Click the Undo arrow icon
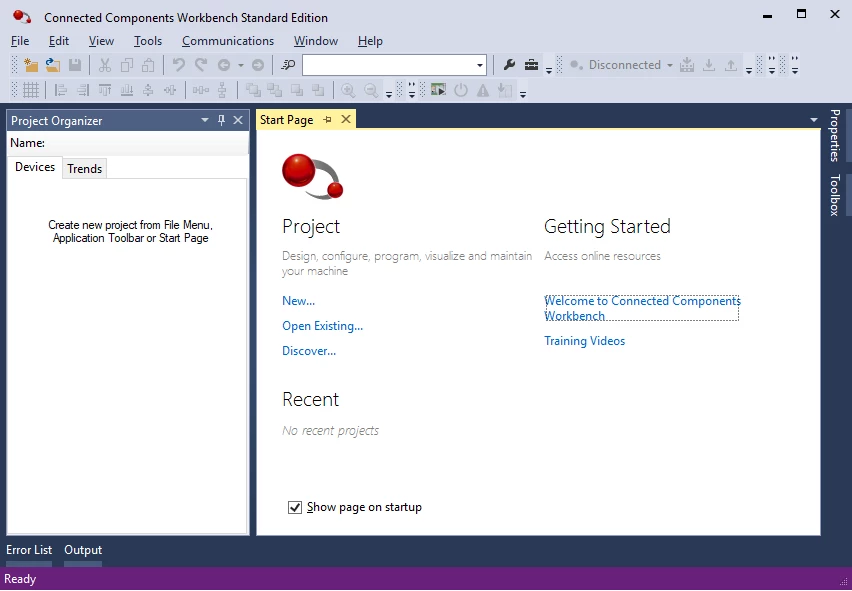852x591 pixels. pyautogui.click(x=178, y=65)
